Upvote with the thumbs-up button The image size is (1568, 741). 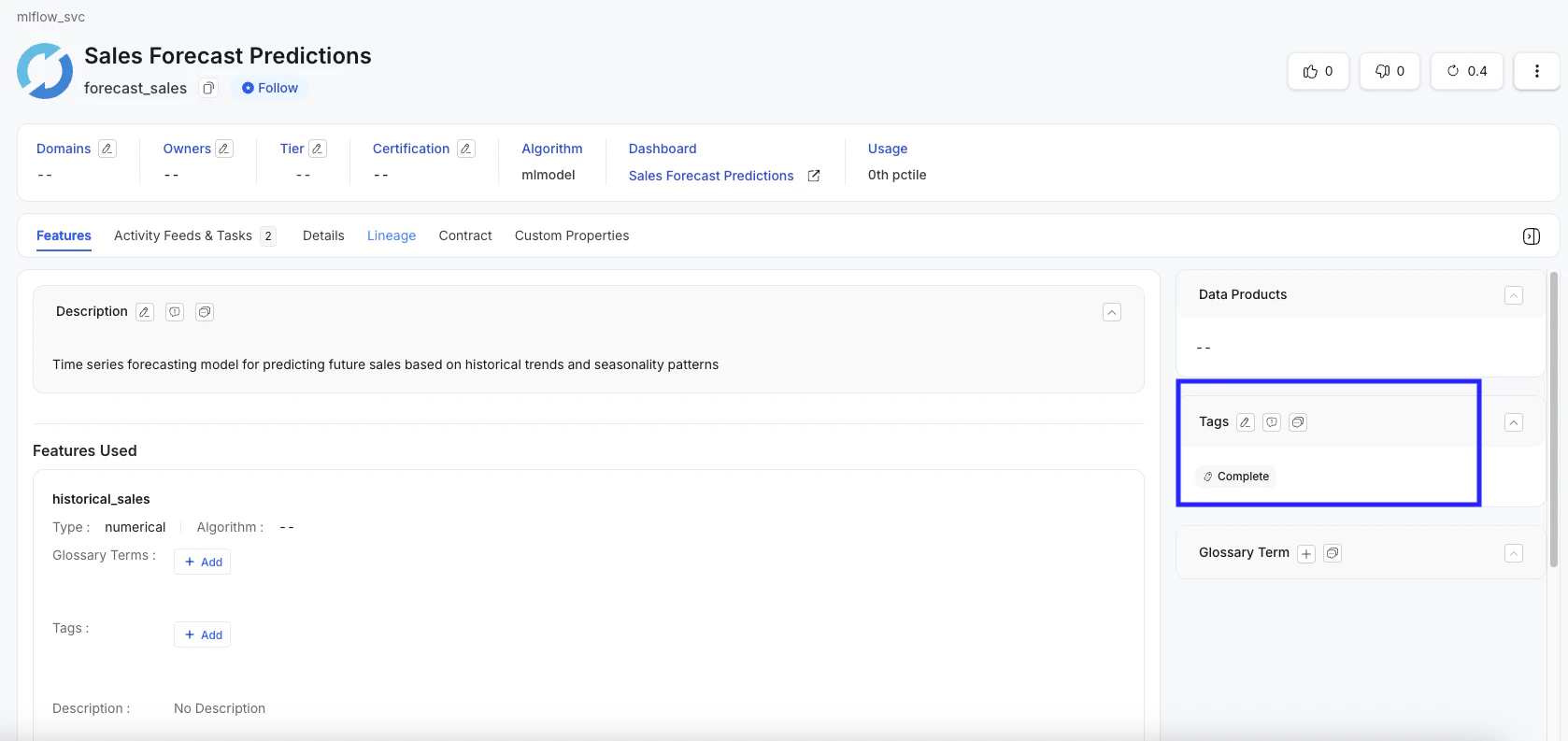click(1318, 71)
